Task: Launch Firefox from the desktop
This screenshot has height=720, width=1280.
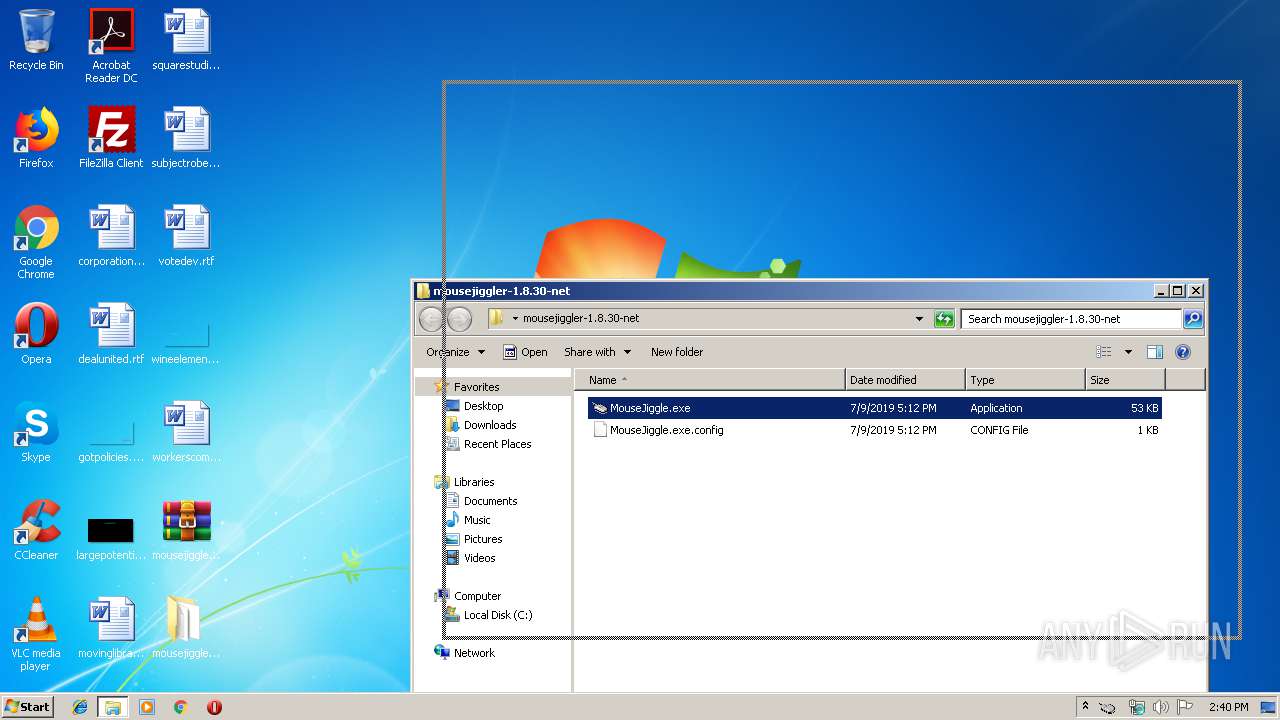Action: coord(36,138)
